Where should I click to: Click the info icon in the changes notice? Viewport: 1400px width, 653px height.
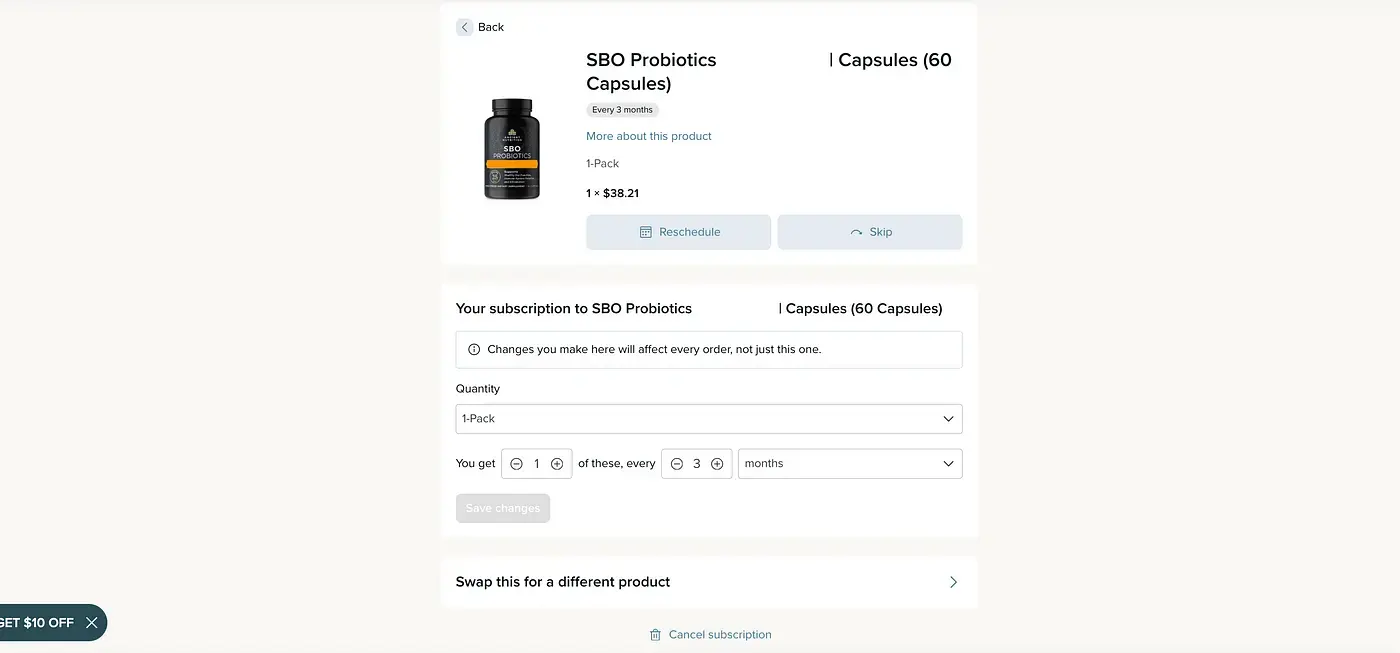pos(474,350)
